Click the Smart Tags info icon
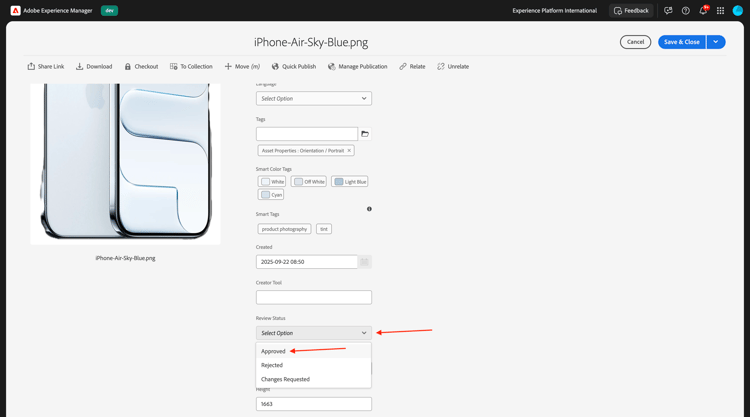The image size is (750, 417). [x=369, y=209]
